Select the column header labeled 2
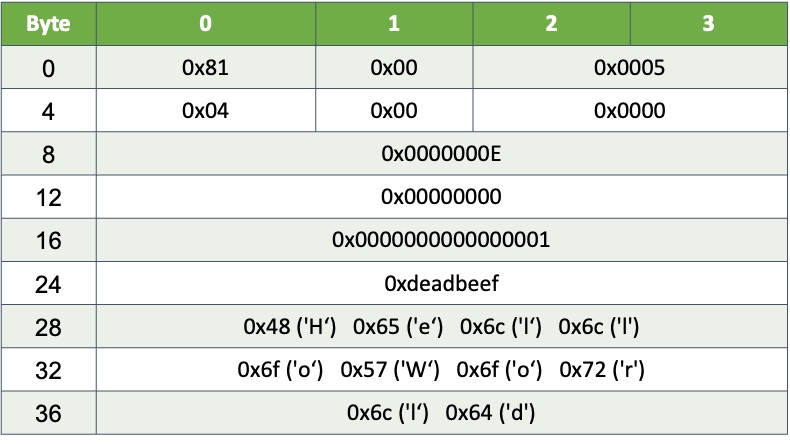 pos(551,24)
